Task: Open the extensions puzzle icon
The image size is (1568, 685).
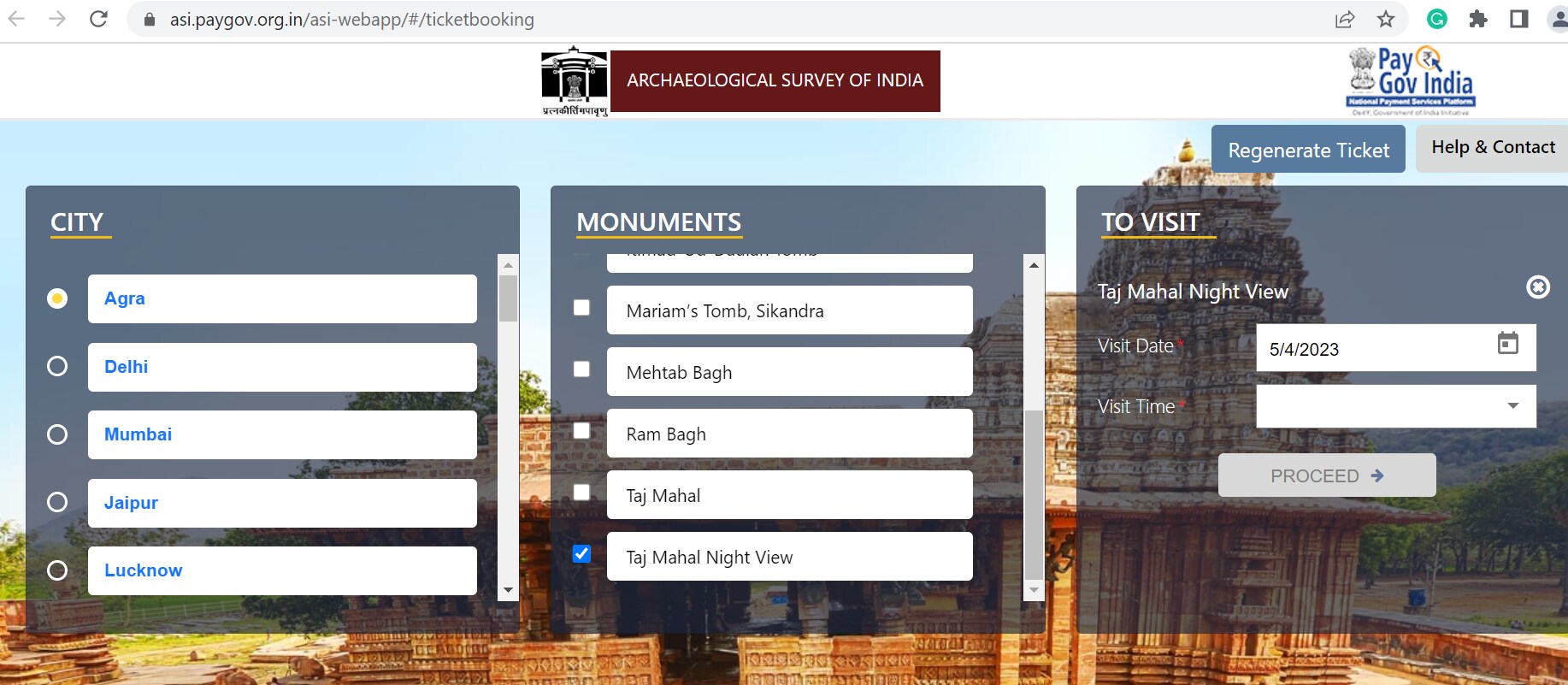Action: [1478, 19]
